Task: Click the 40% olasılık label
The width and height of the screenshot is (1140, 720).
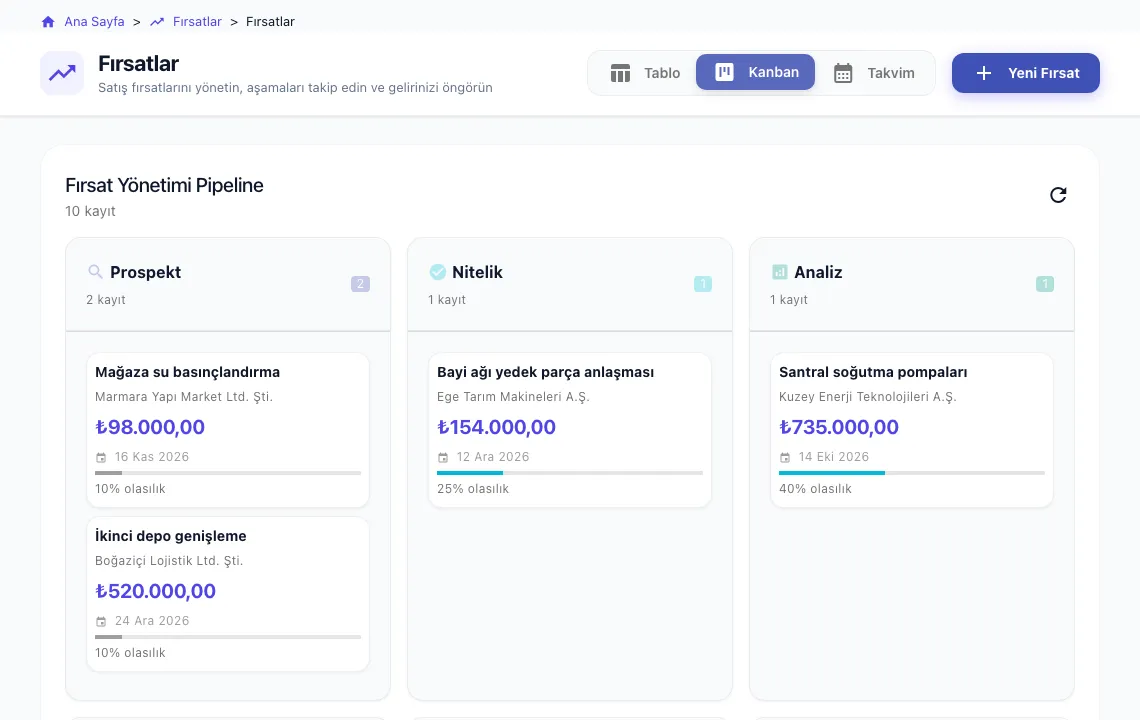Action: (x=815, y=489)
